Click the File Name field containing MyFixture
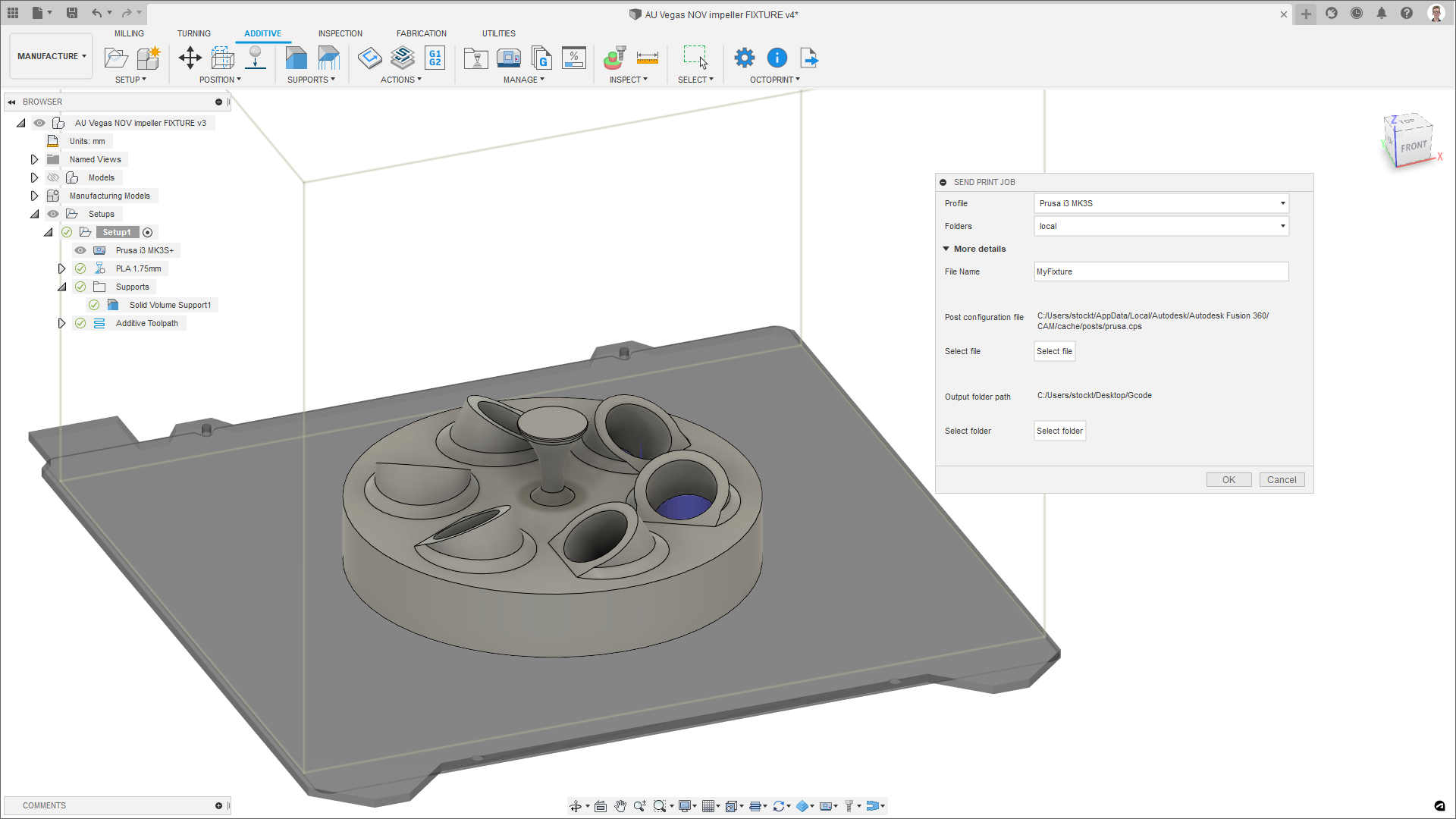The width and height of the screenshot is (1456, 819). [x=1160, y=271]
